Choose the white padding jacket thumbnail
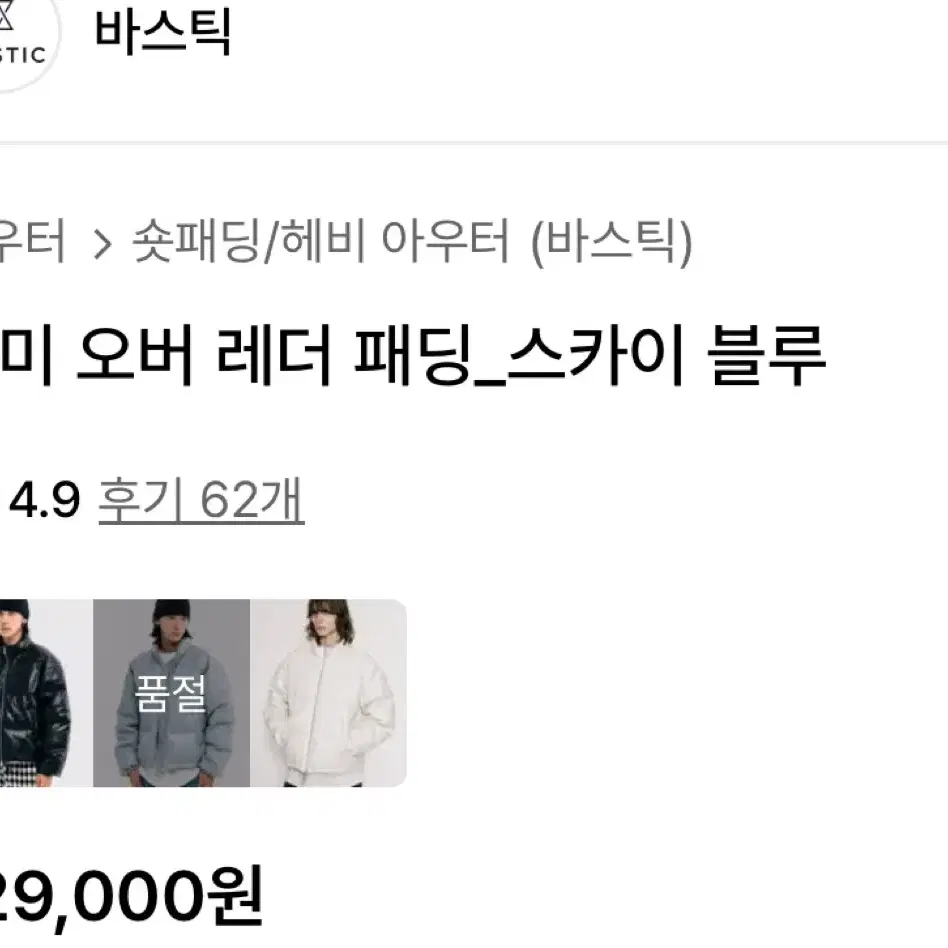 tap(328, 693)
